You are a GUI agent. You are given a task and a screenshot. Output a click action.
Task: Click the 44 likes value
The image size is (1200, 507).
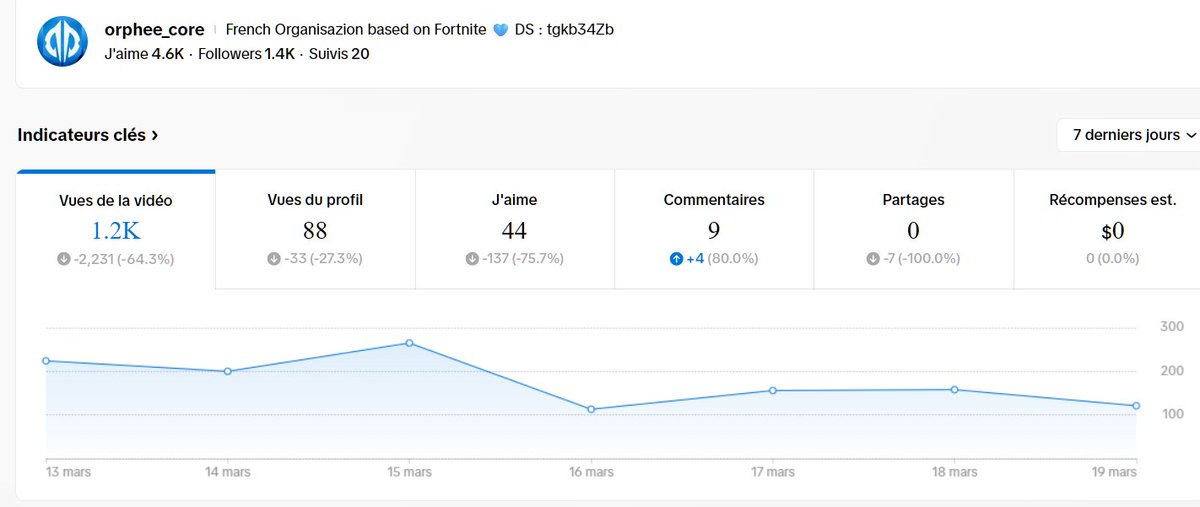(x=514, y=231)
